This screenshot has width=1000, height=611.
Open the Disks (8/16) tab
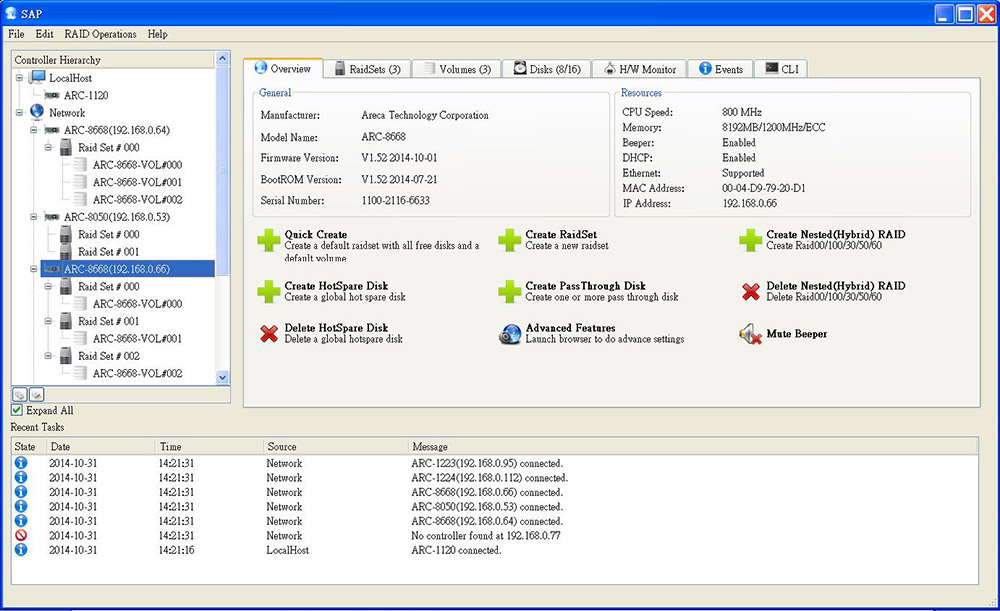(x=547, y=69)
